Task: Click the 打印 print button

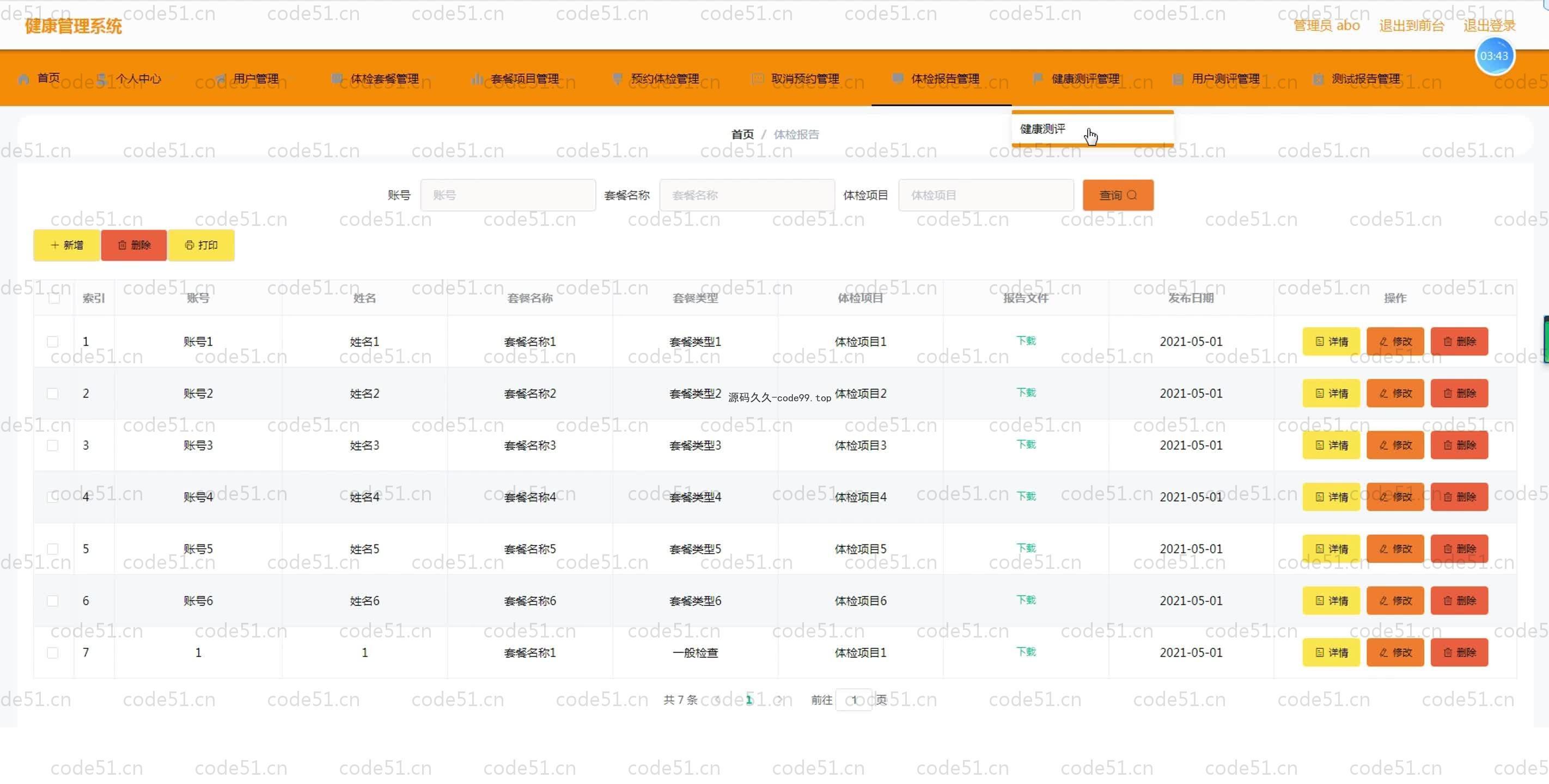Action: (201, 246)
